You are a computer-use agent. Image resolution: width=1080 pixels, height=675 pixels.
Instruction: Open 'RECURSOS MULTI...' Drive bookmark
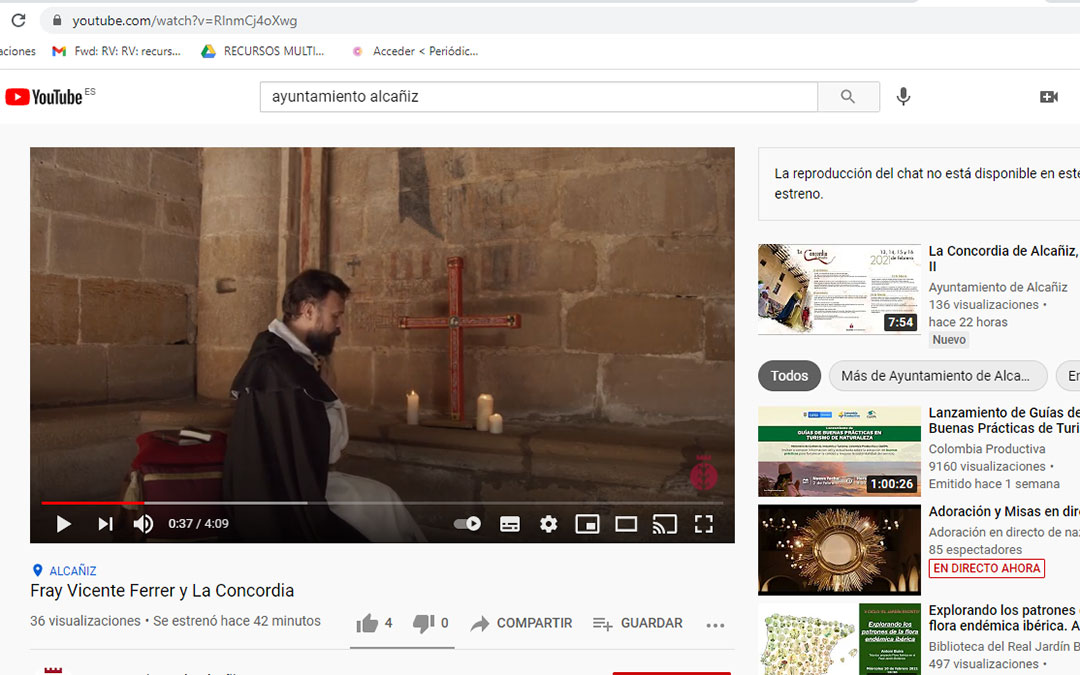tap(262, 51)
